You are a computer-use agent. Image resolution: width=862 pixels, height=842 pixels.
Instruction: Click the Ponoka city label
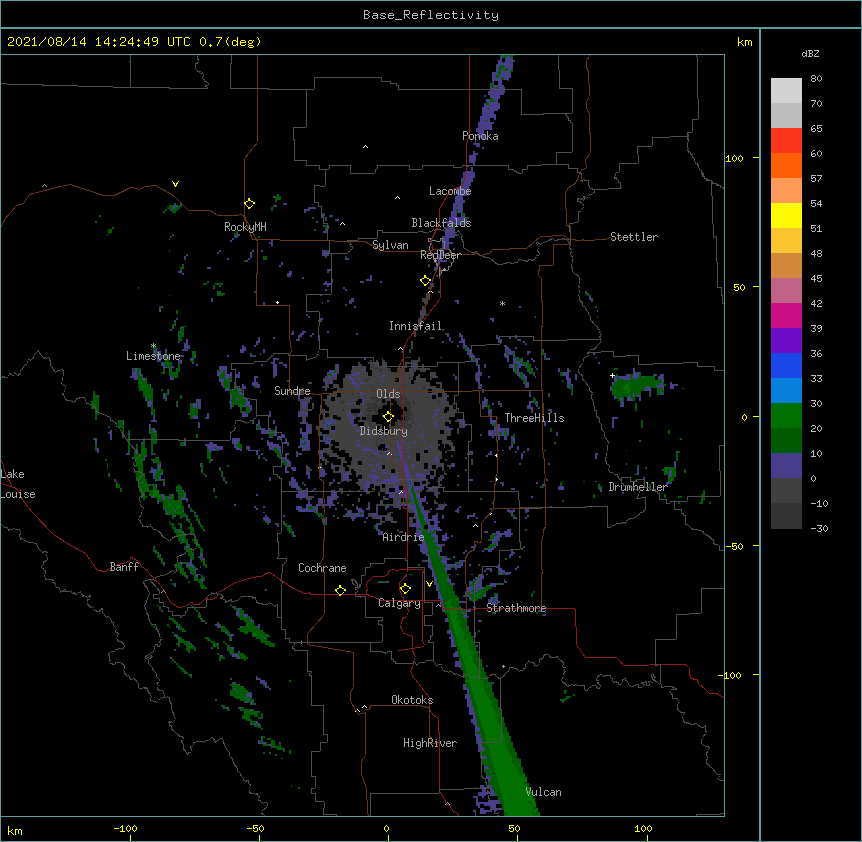480,136
